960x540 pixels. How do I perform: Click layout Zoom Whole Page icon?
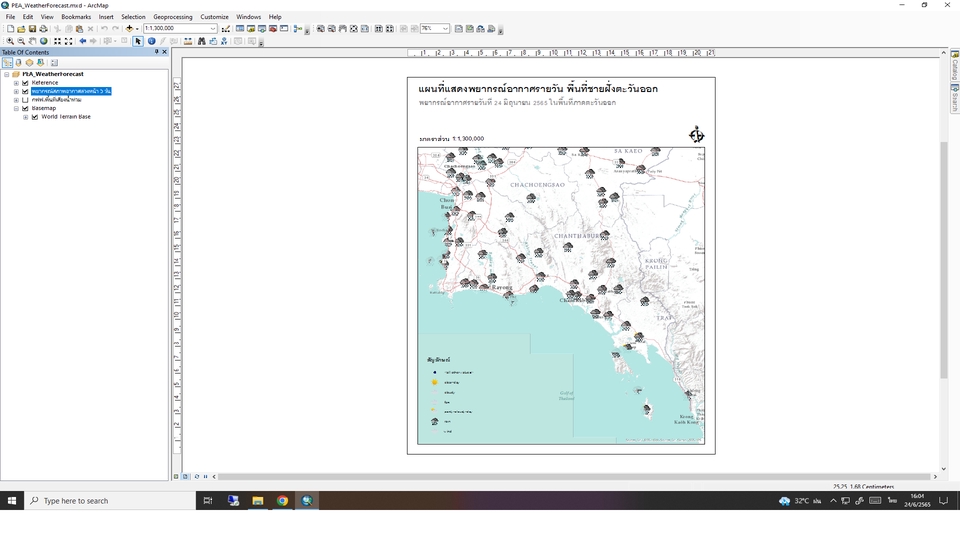tap(354, 29)
